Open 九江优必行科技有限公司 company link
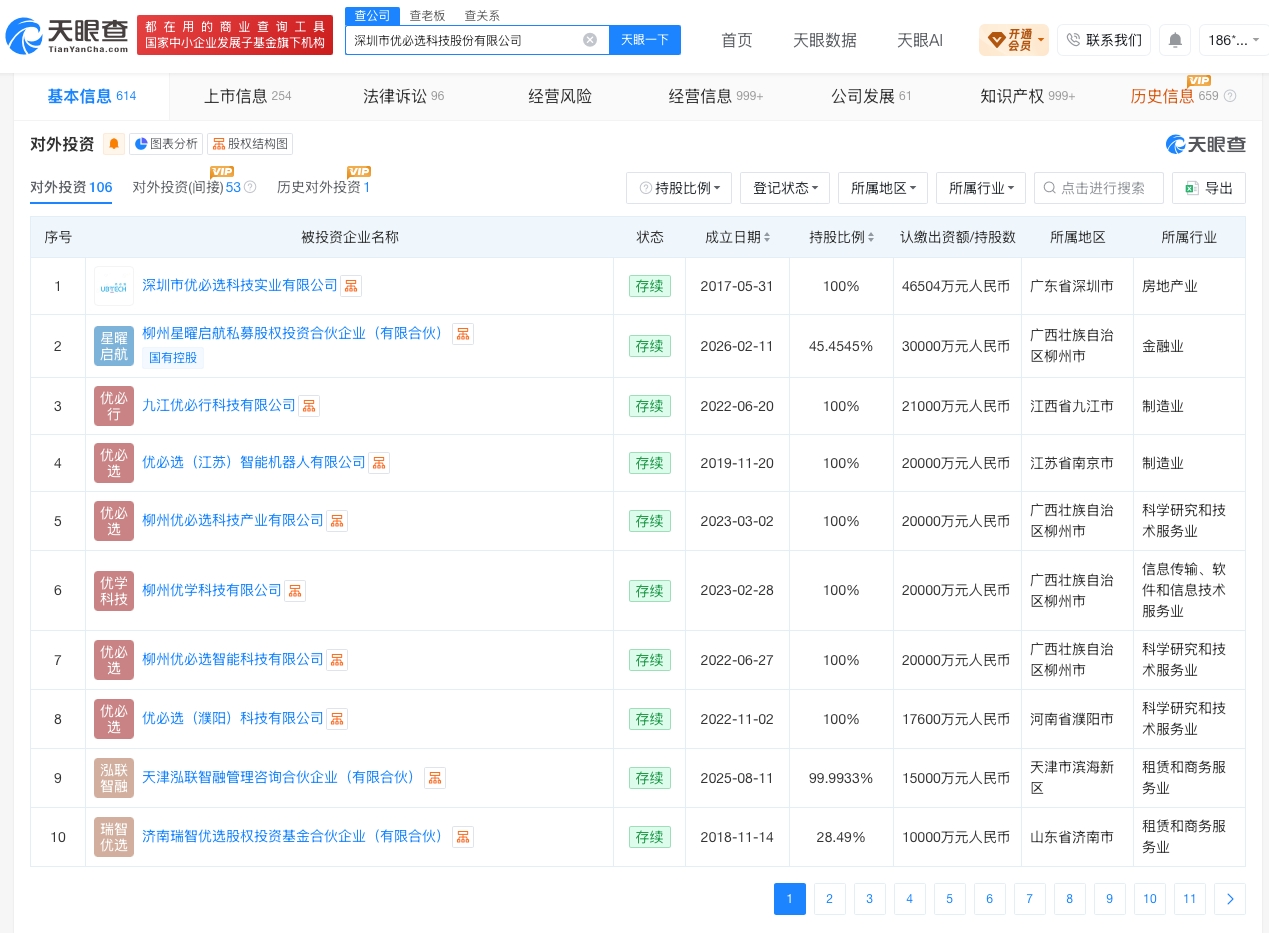This screenshot has height=933, width=1269. point(219,406)
